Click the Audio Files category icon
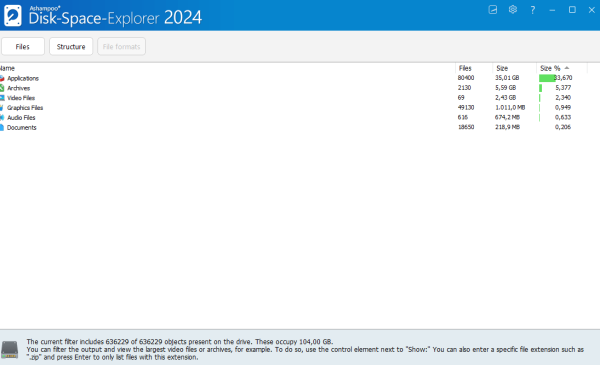The image size is (600, 365). [2, 117]
